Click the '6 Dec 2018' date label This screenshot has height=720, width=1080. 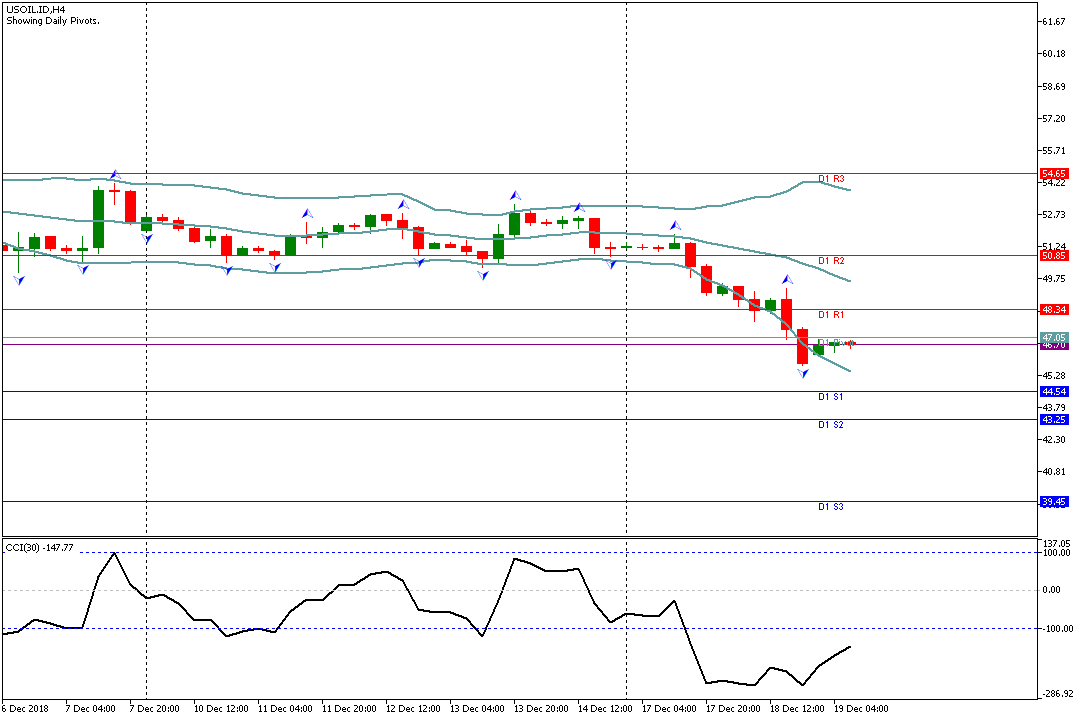pos(25,708)
